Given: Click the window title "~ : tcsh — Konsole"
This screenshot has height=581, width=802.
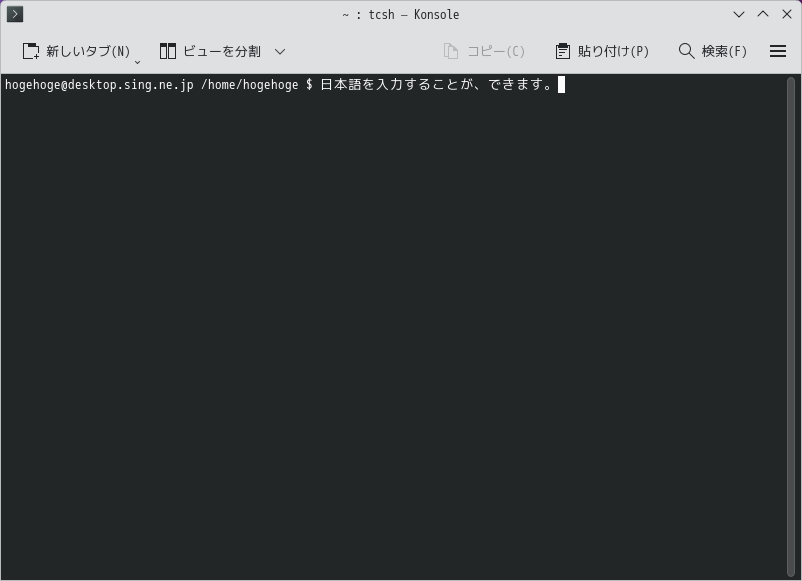Looking at the screenshot, I should [x=400, y=14].
